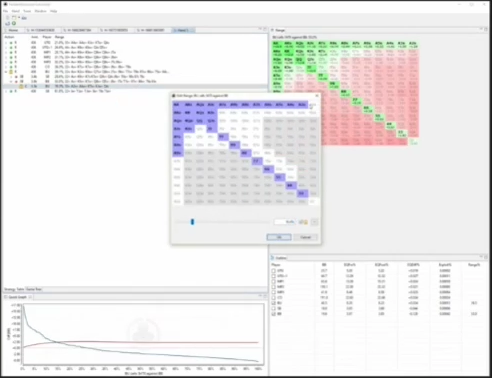Screen dimensions: 492x378
Task: Expand the MP1 row in hand tree
Action: [x=6, y=52]
